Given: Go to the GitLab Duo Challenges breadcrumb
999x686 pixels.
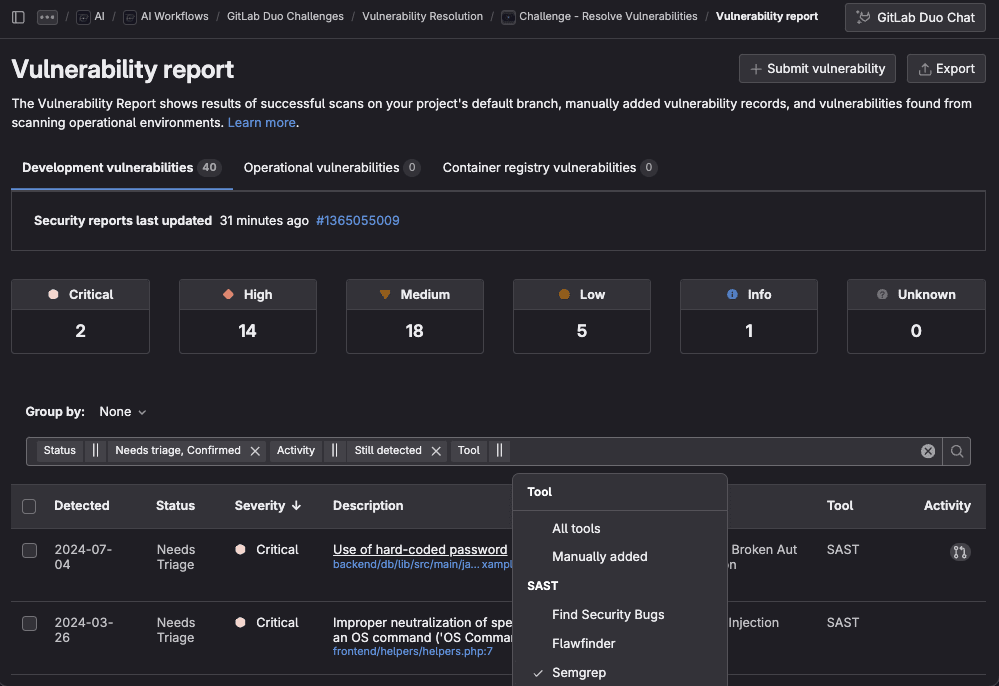Looking at the screenshot, I should tap(285, 17).
